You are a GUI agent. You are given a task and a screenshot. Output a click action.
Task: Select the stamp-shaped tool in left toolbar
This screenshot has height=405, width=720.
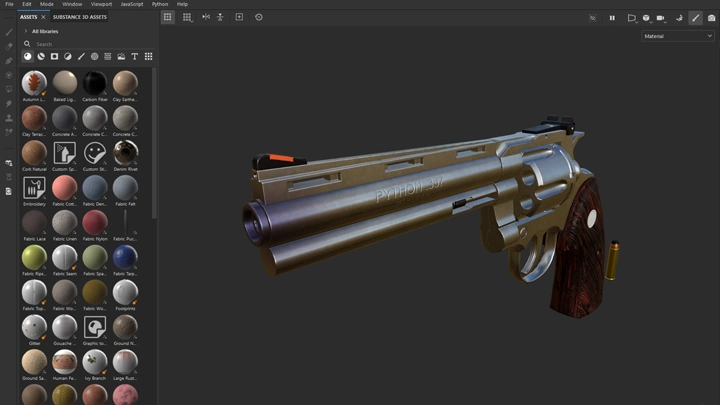9,118
